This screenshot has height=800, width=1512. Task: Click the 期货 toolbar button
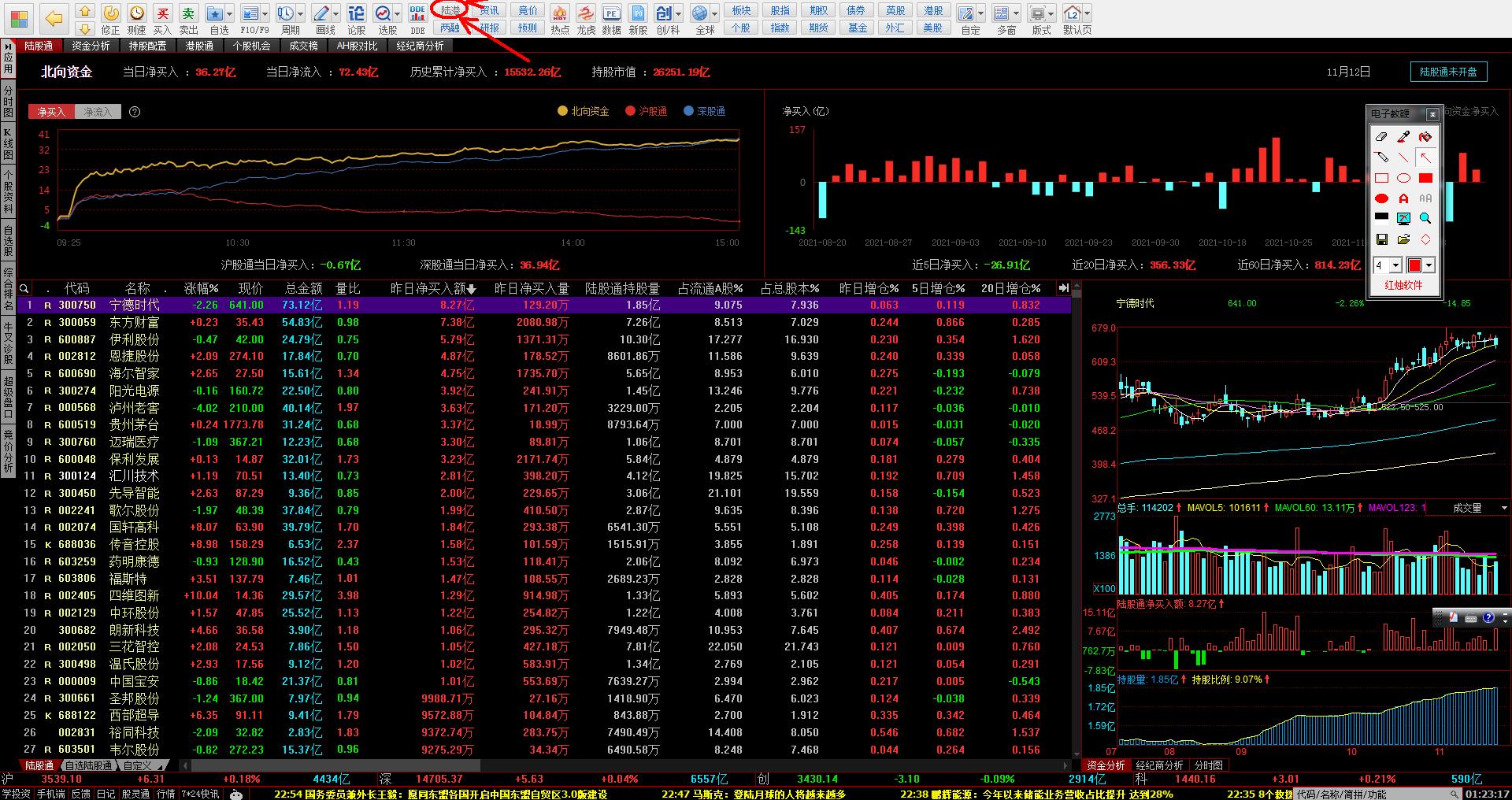pyautogui.click(x=818, y=28)
